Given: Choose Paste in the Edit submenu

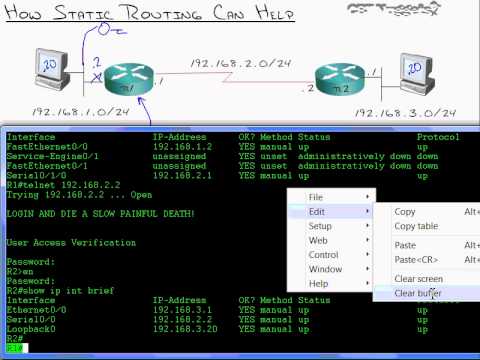Looking at the screenshot, I should (x=427, y=245).
